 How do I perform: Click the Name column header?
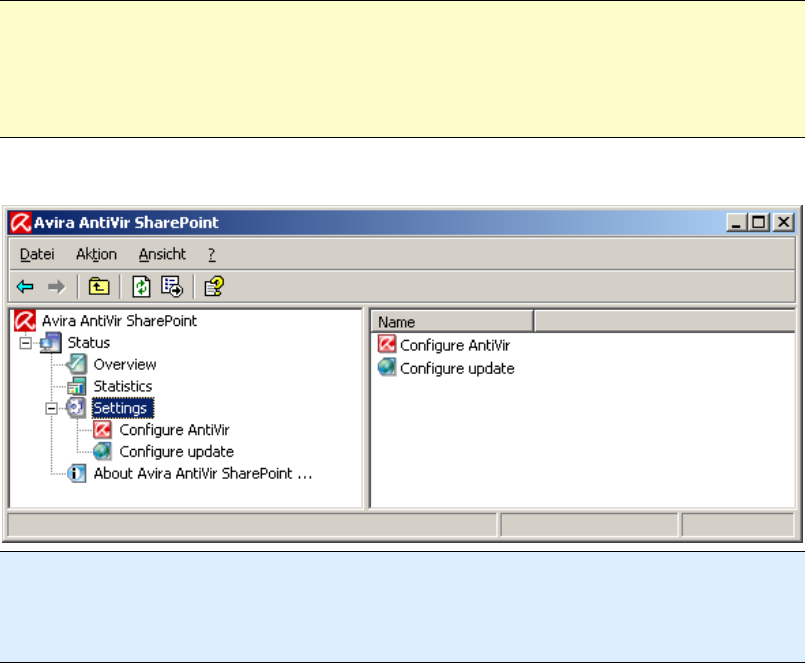(452, 321)
